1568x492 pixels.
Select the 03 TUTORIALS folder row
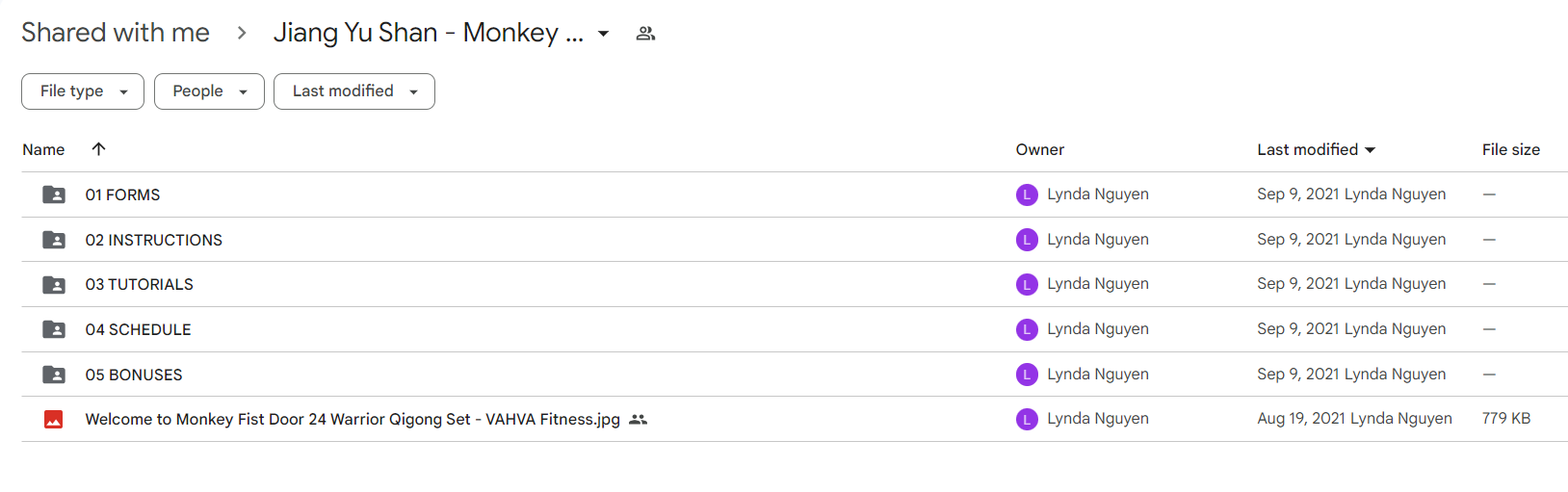point(795,284)
